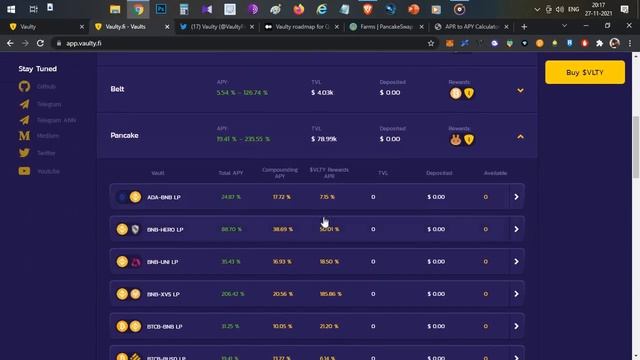Viewport: 640px width, 360px height.
Task: Open the Twitter bird icon
Action: pyautogui.click(x=24, y=153)
